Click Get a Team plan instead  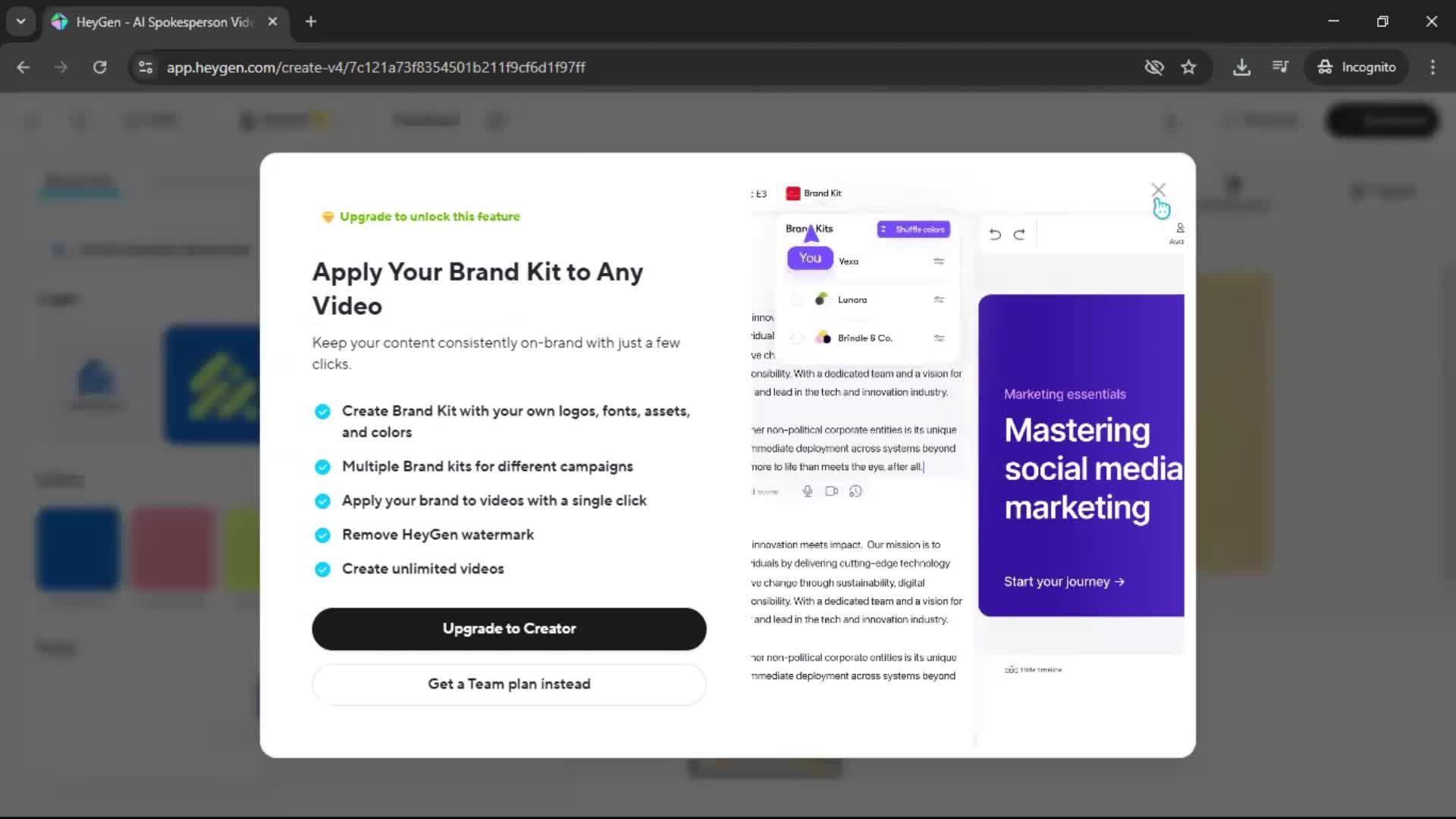click(509, 684)
